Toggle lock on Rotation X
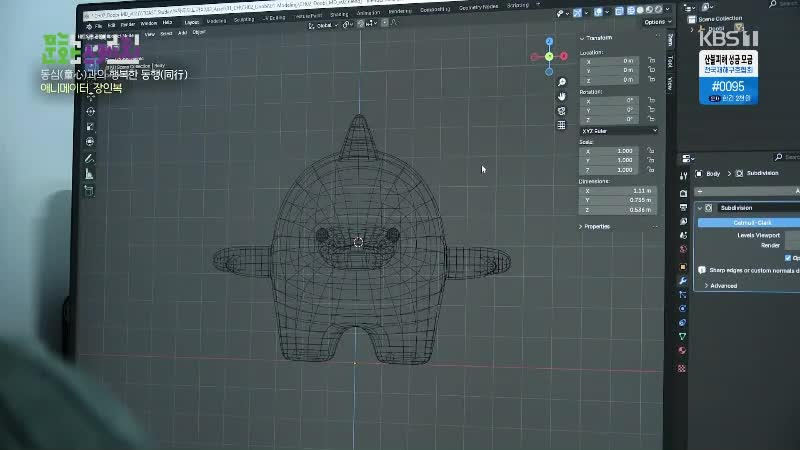Image resolution: width=800 pixels, height=450 pixels. (651, 100)
